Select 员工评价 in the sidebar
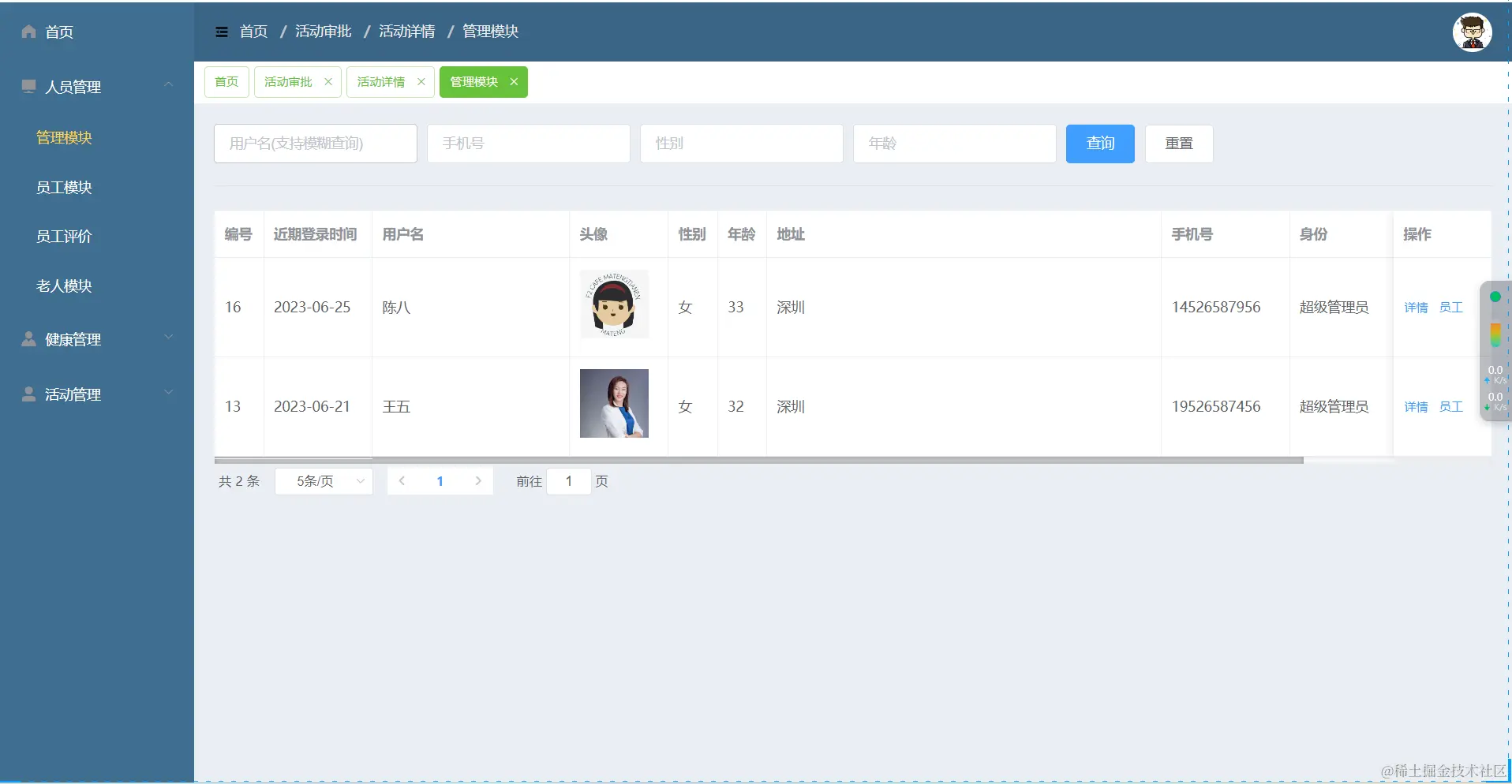1512x784 pixels. [x=64, y=236]
